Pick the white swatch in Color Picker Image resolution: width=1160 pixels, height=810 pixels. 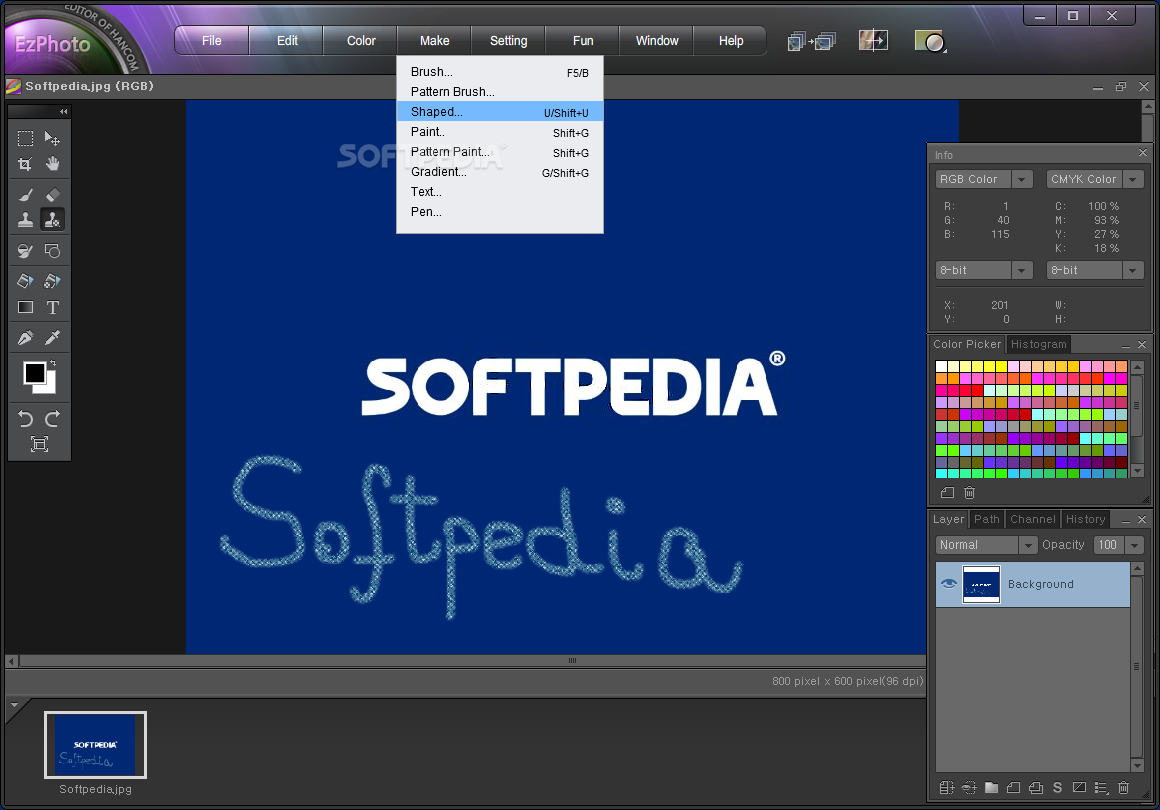tap(941, 366)
